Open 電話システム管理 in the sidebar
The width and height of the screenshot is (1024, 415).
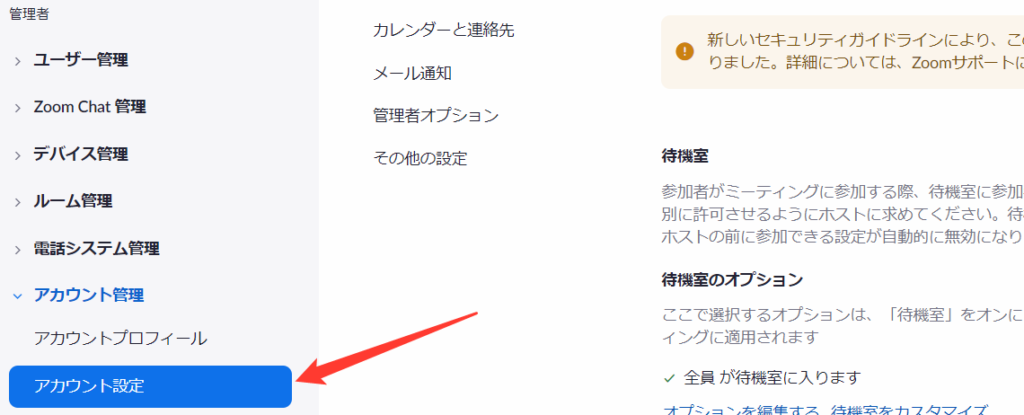coord(97,248)
